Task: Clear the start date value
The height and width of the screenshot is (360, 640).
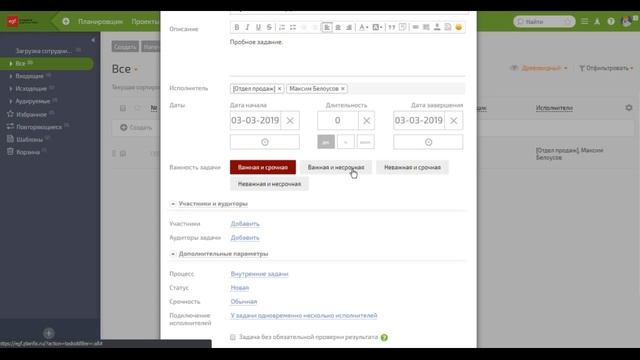Action: coord(290,120)
